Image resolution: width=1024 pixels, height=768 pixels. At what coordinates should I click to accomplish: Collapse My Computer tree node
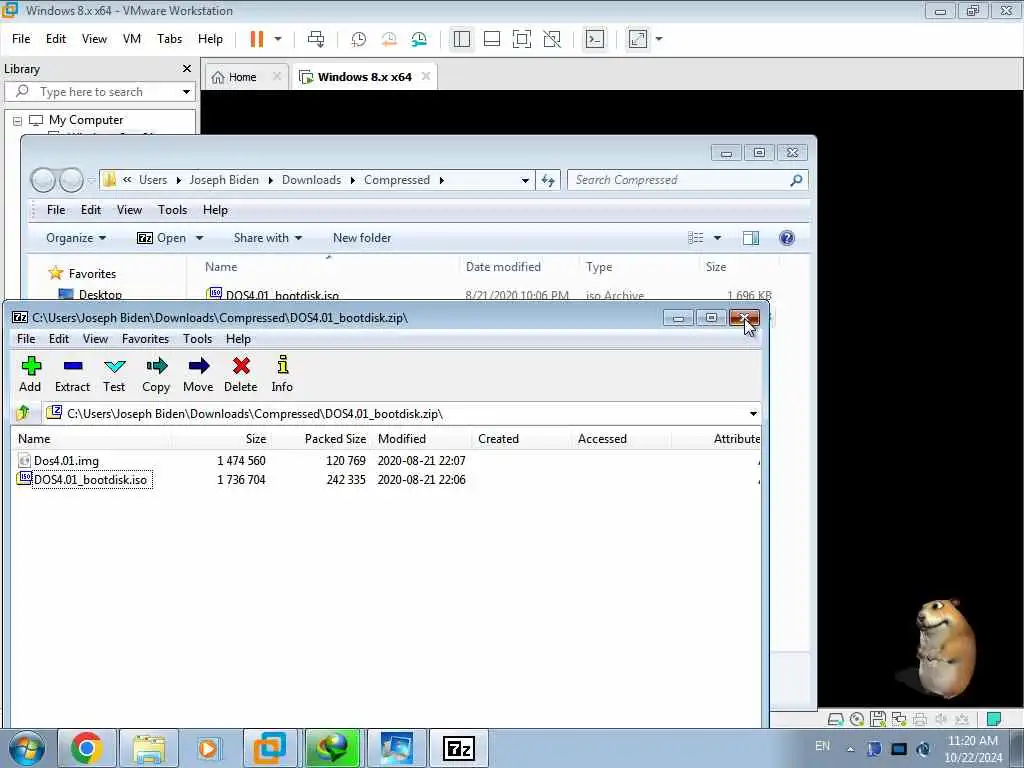click(18, 121)
